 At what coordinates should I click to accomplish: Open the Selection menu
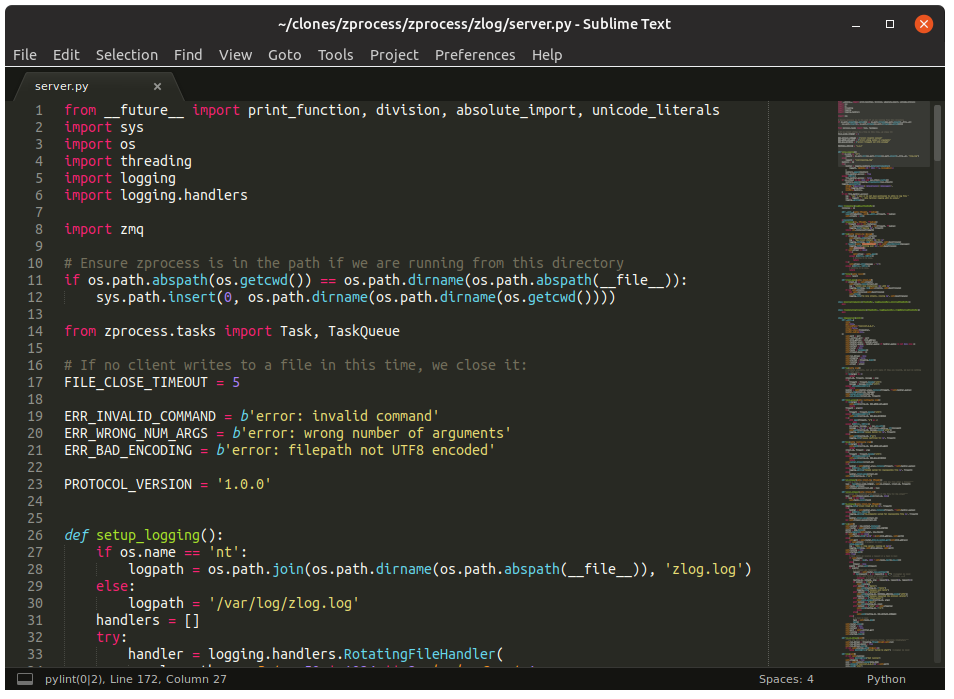(x=127, y=55)
